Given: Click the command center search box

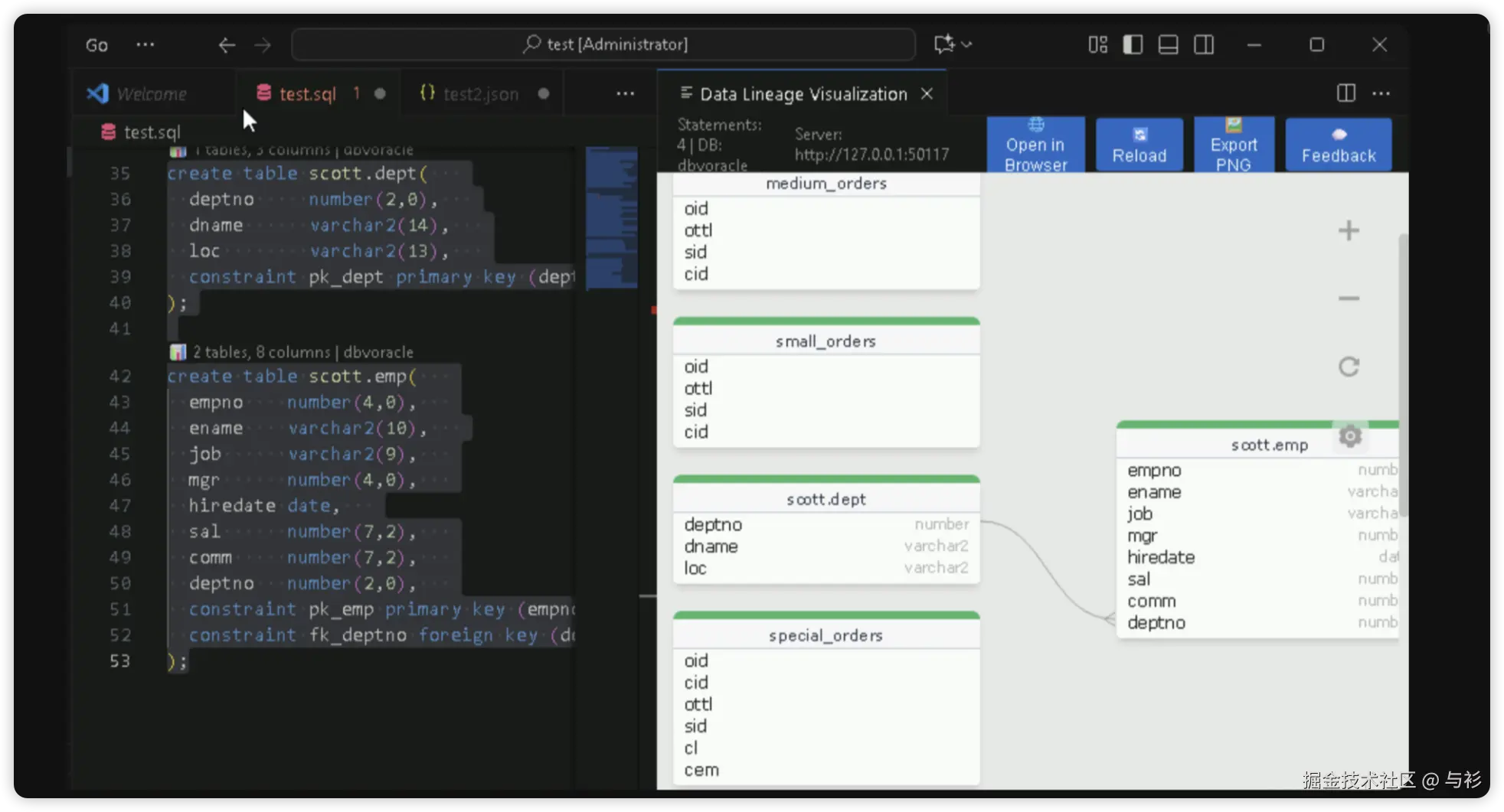Looking at the screenshot, I should [x=603, y=44].
